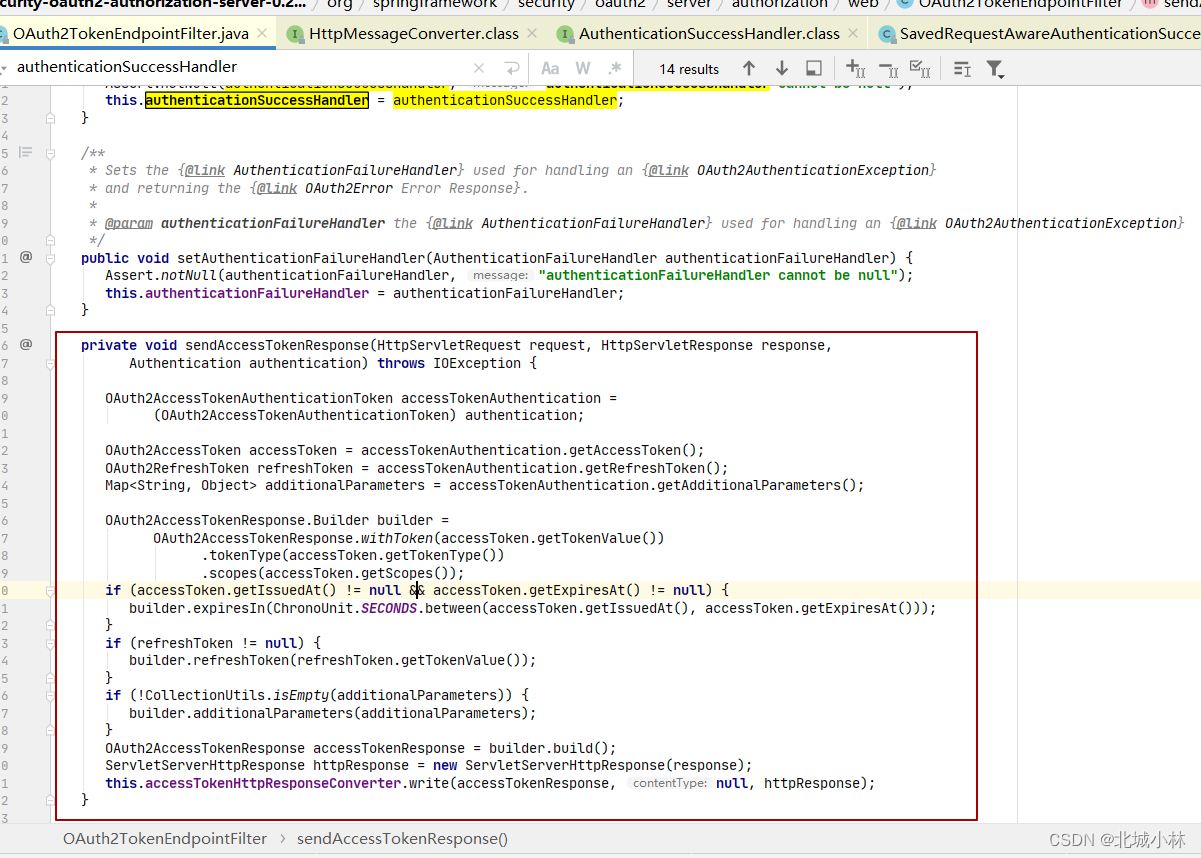
Task: Collapse setAuthenticationFailureHandler method fold marker
Action: pyautogui.click(x=50, y=257)
